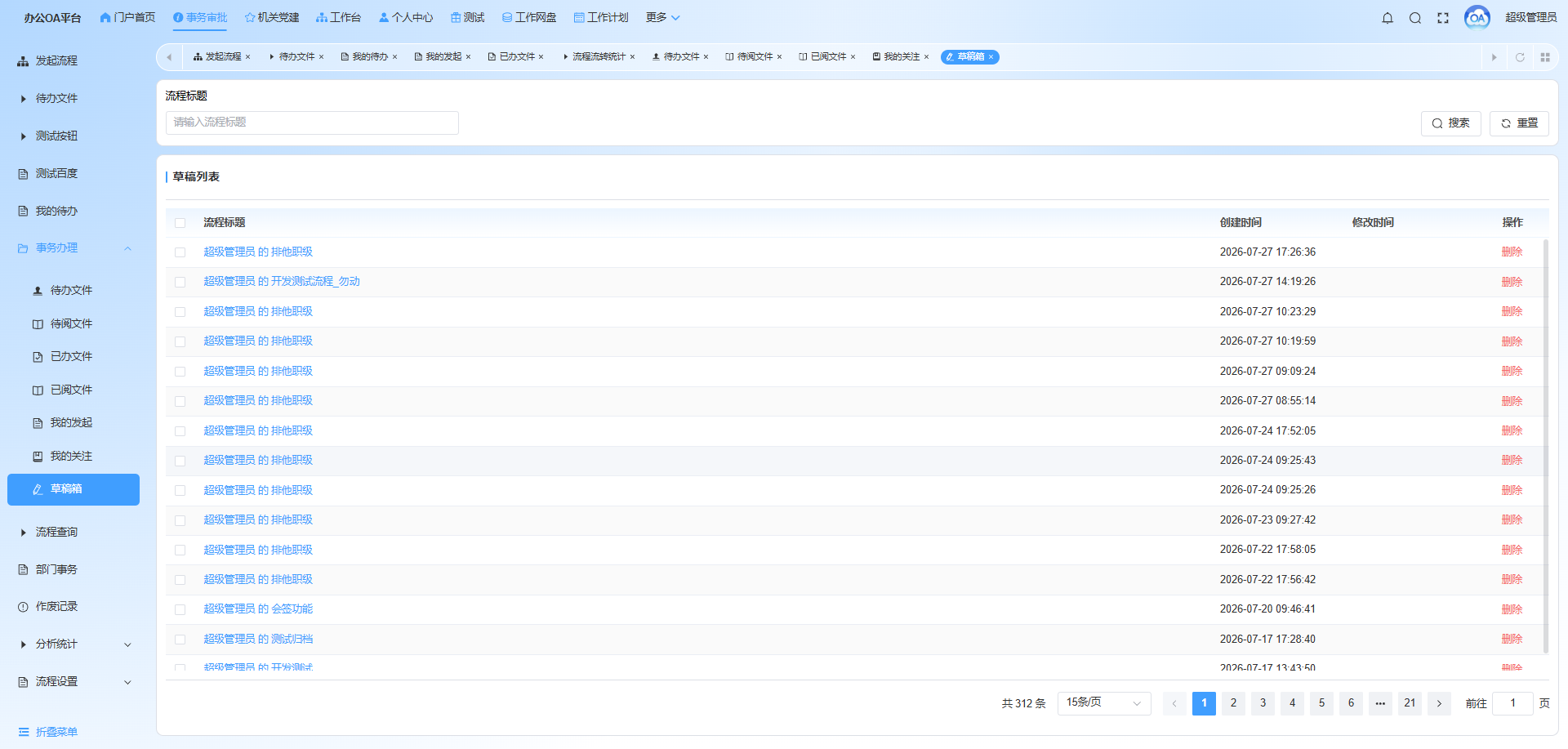Close the 流程流转统计 tab
Viewport: 1568px width, 749px height.
pos(632,57)
